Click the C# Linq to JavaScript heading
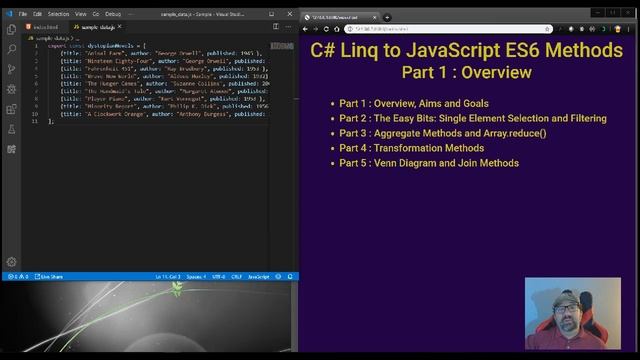This screenshot has width=640, height=360. click(467, 50)
